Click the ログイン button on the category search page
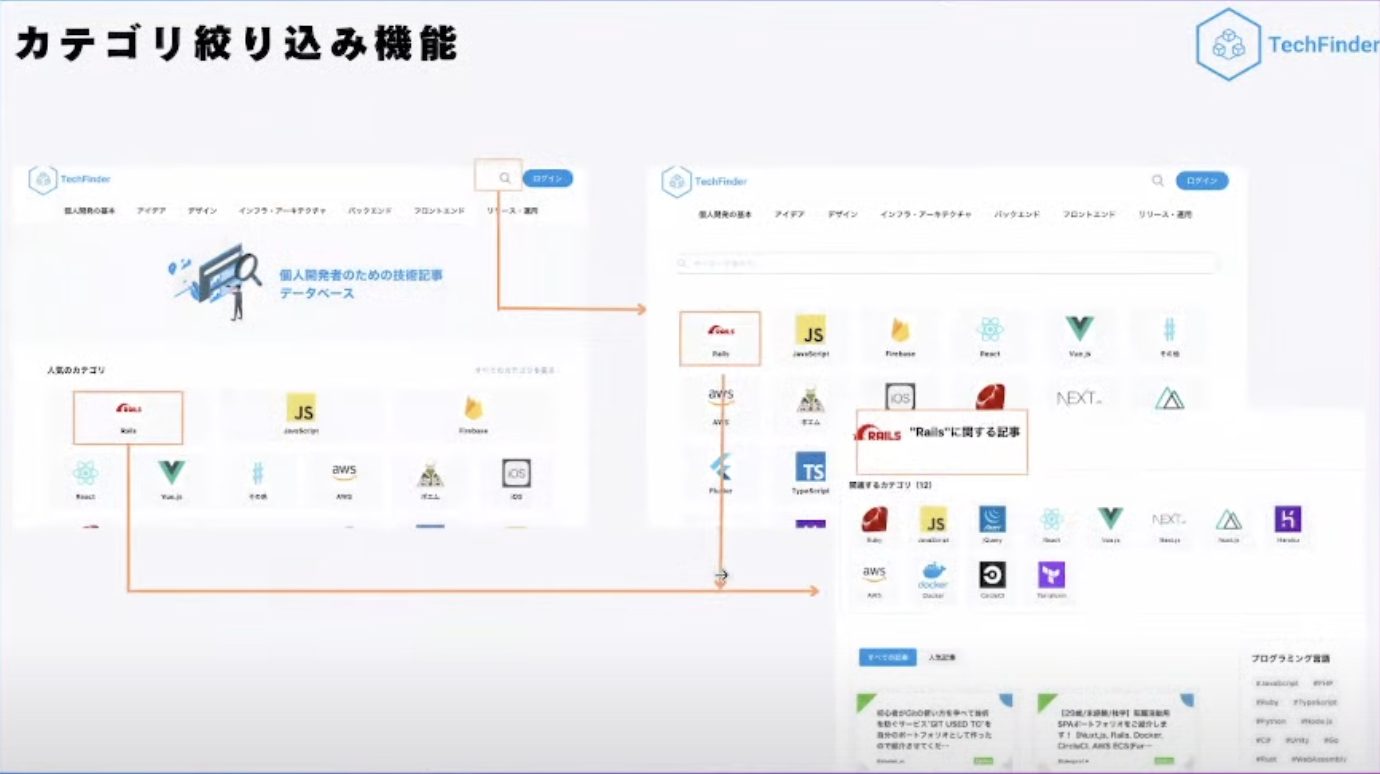Screen dimensions: 1380x774 pos(1202,181)
